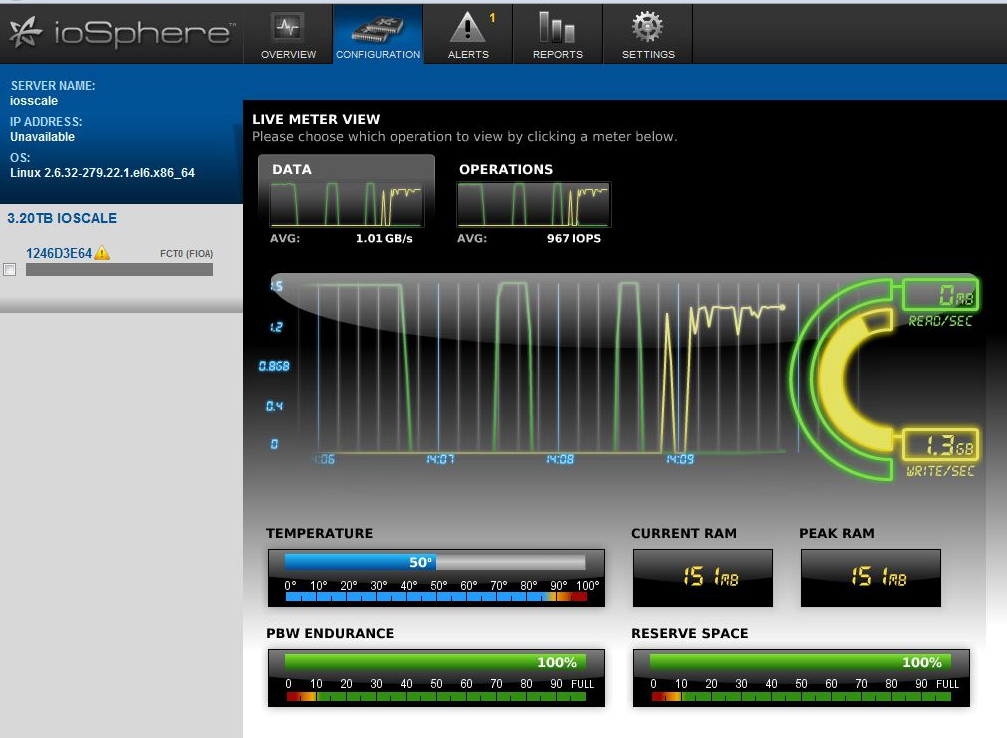Open the Overview tab
This screenshot has height=738, width=1007.
288,34
